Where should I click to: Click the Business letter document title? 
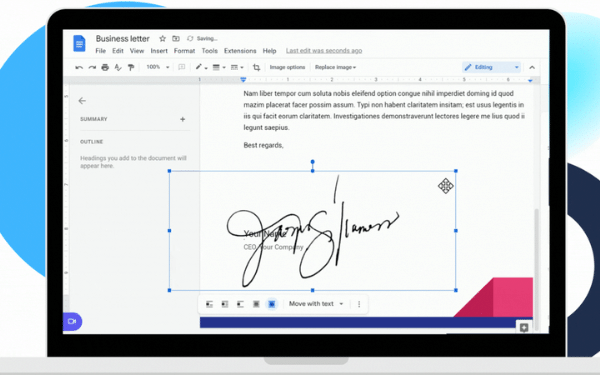click(x=122, y=39)
